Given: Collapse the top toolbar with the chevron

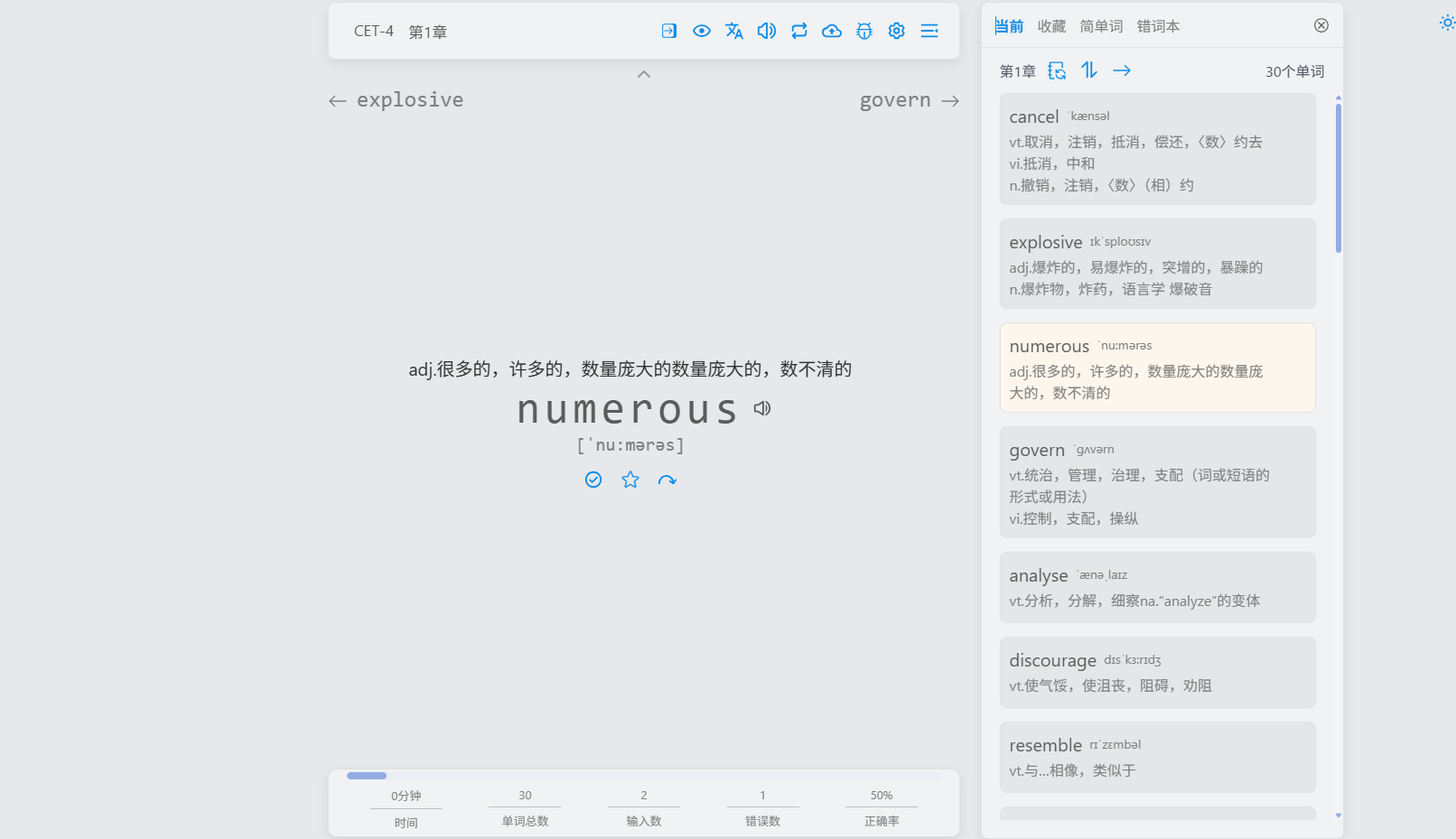Looking at the screenshot, I should point(644,74).
